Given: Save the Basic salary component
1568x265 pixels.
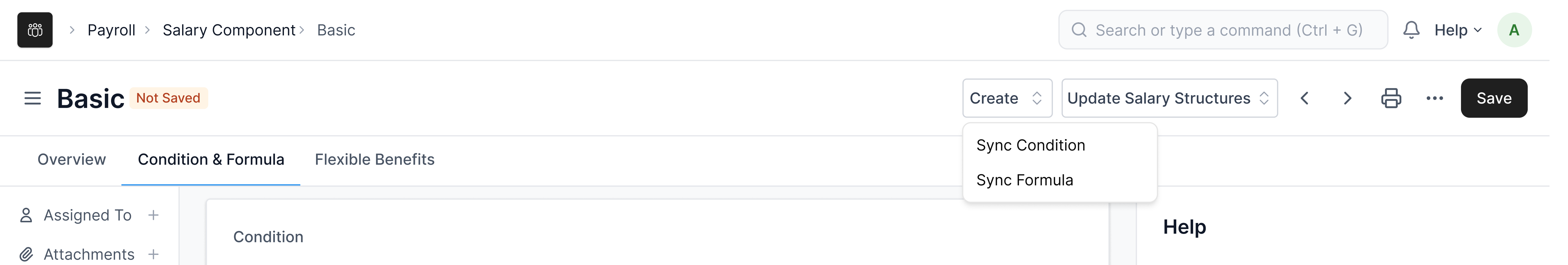Looking at the screenshot, I should pyautogui.click(x=1493, y=98).
